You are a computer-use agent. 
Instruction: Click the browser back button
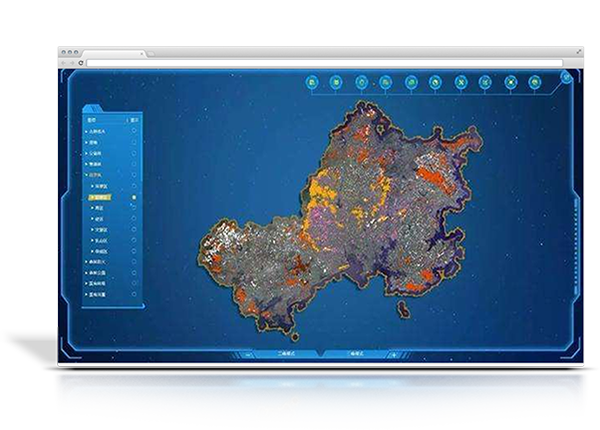(x=64, y=63)
